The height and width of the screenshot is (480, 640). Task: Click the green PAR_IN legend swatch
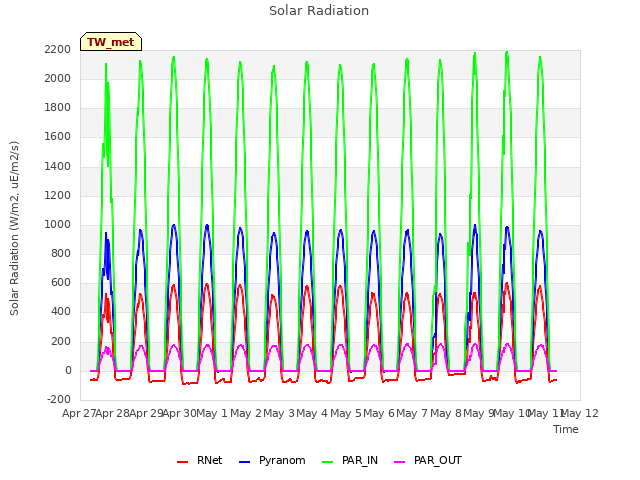click(328, 462)
